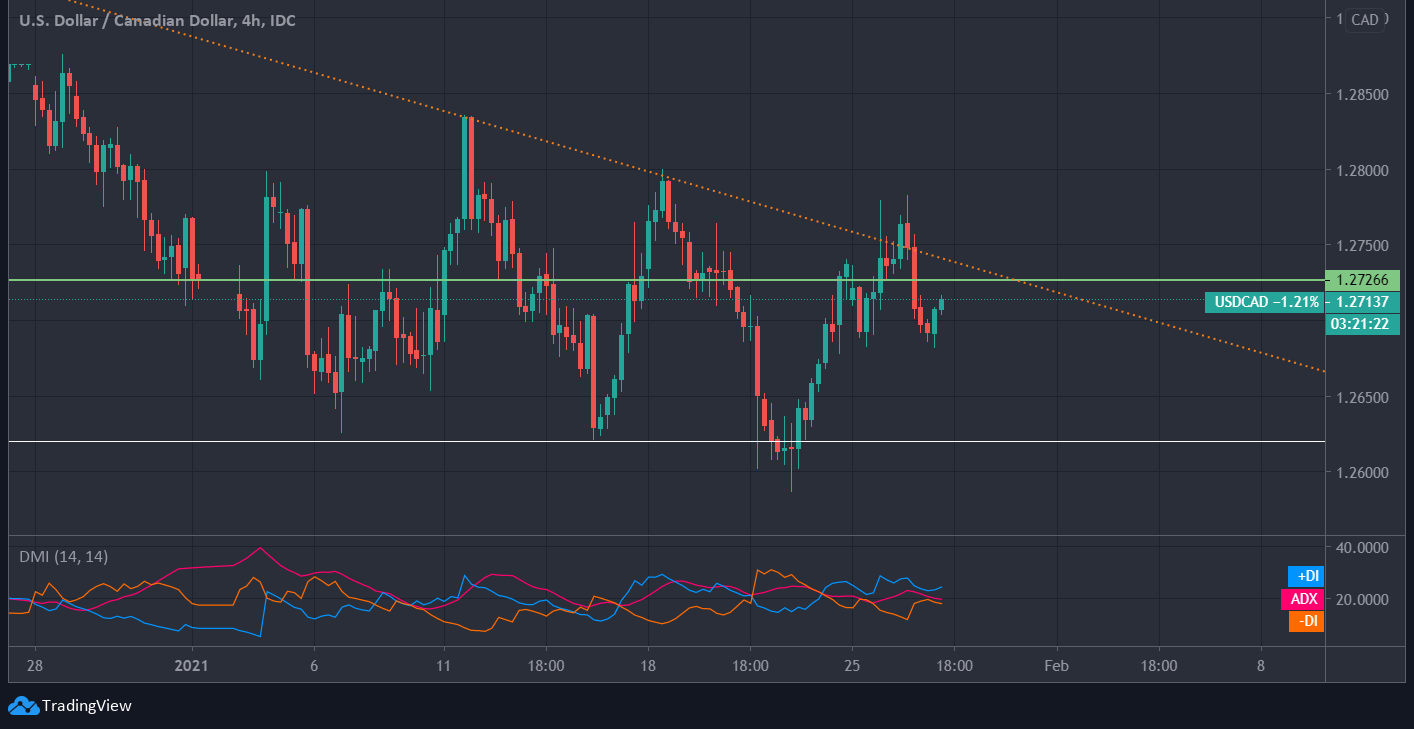Click the TradingView logo

tap(71, 706)
